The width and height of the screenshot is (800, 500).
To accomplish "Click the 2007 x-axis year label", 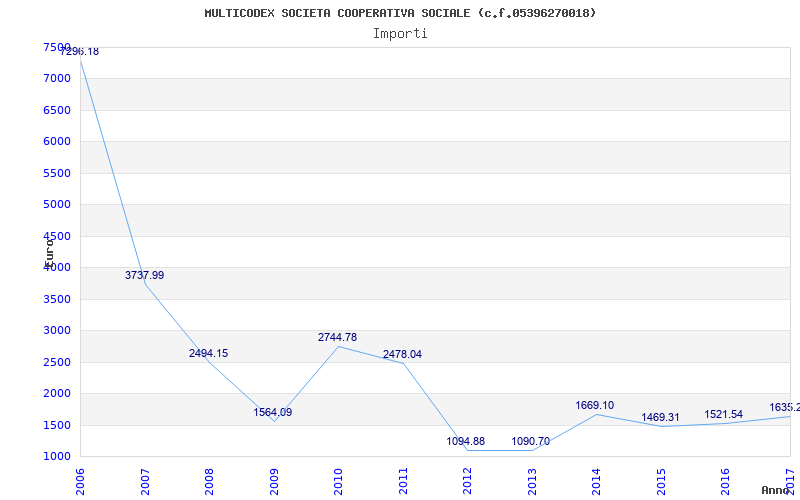I will 145,482.
